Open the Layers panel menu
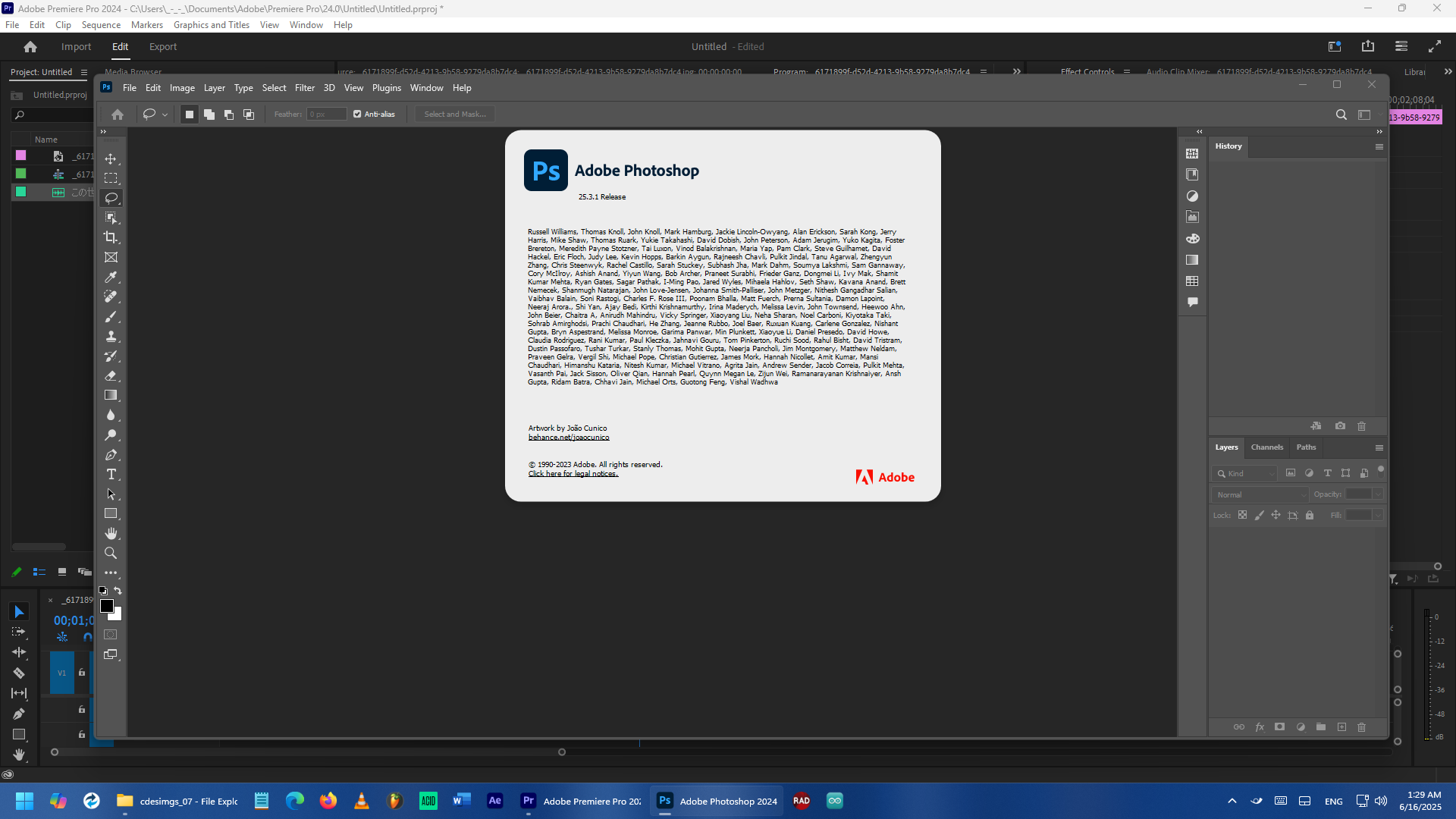 click(x=1379, y=447)
